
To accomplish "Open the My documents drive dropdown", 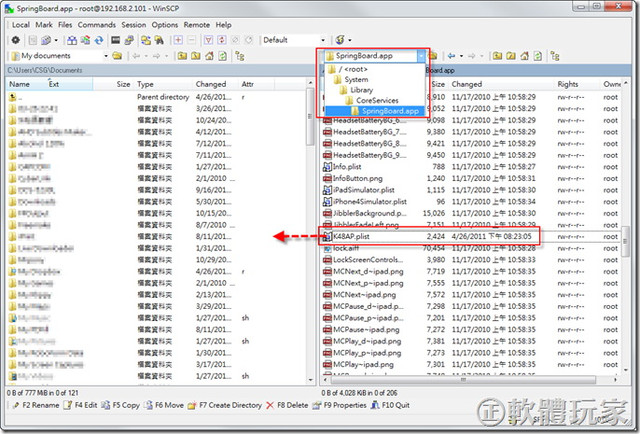I will pos(106,56).
